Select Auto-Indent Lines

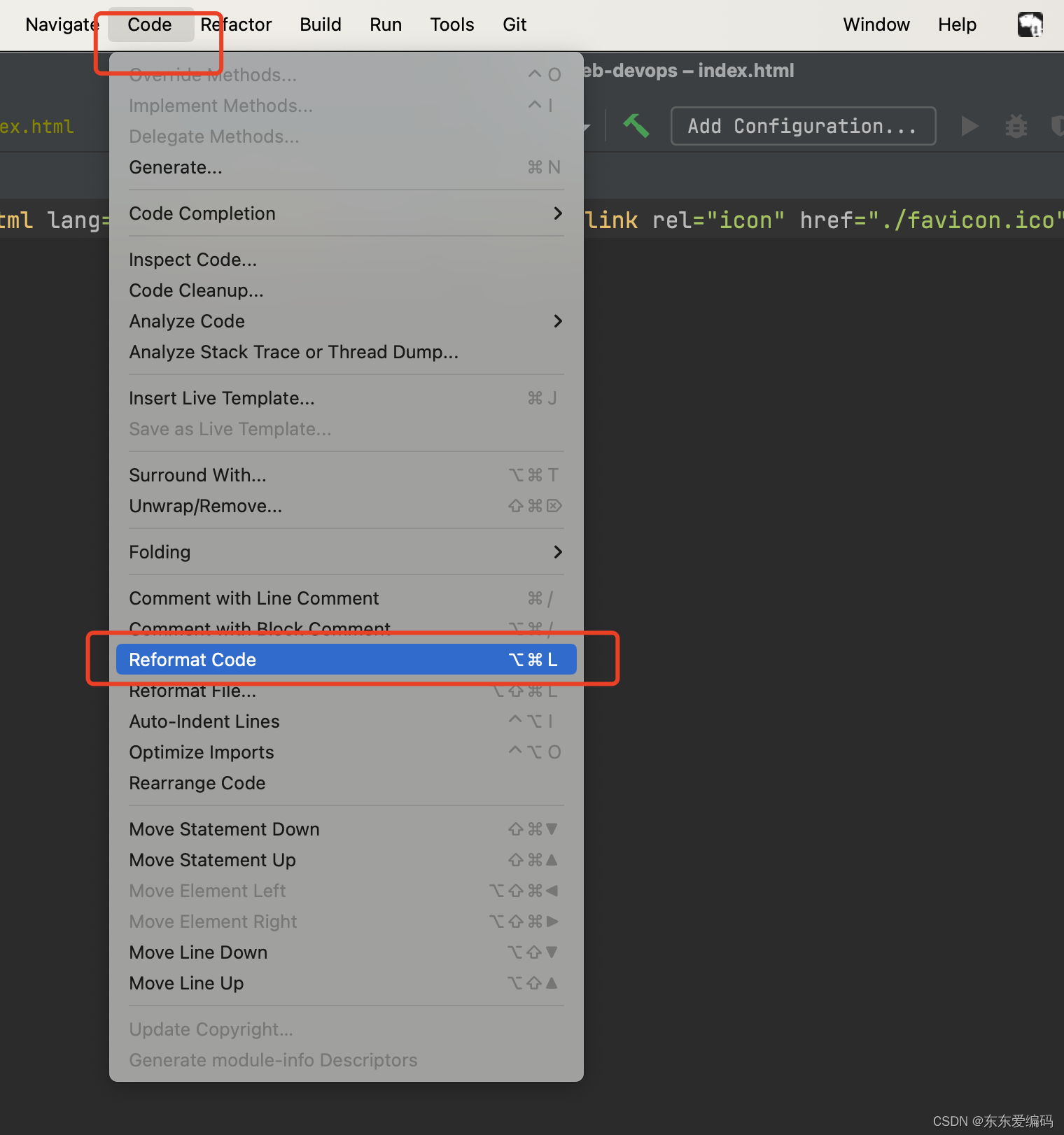[346, 721]
